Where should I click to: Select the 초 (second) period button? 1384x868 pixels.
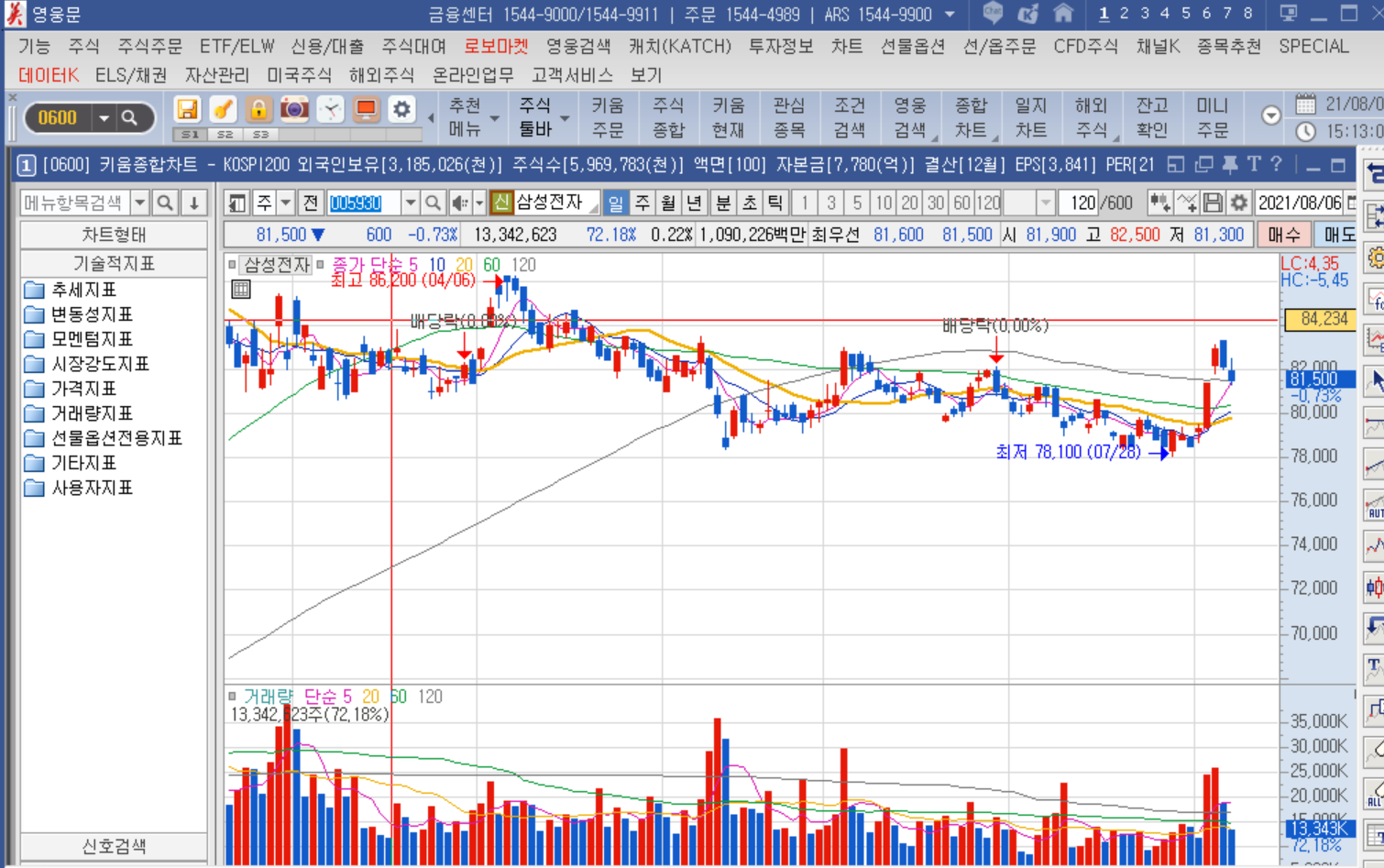click(749, 203)
